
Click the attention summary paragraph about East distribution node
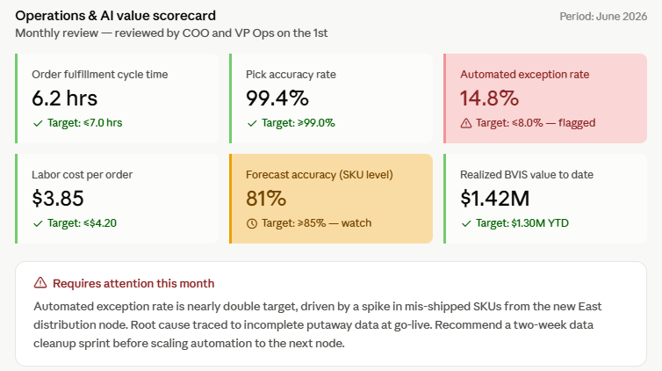[317, 325]
